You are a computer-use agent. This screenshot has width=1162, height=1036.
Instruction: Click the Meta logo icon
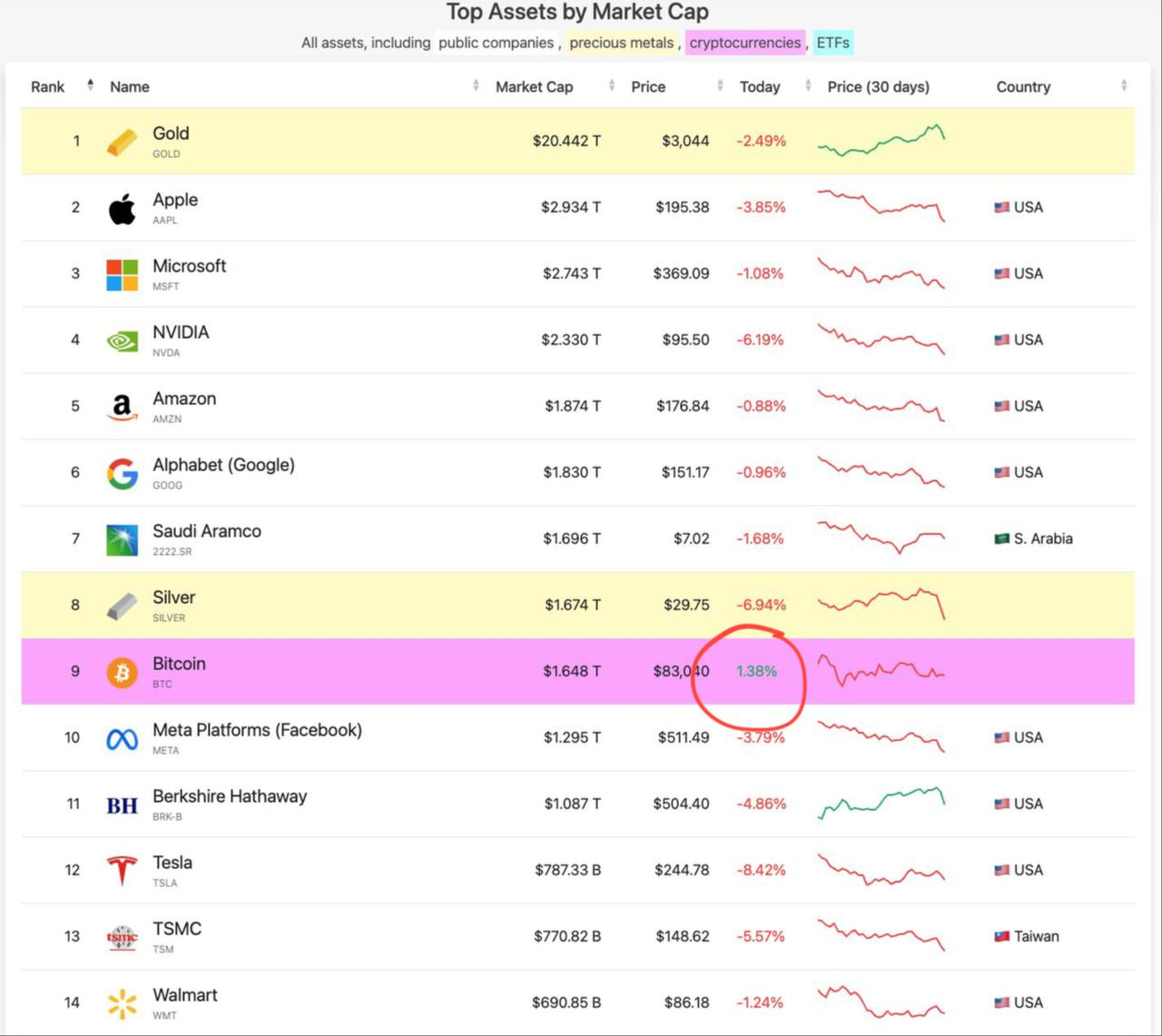[x=123, y=739]
